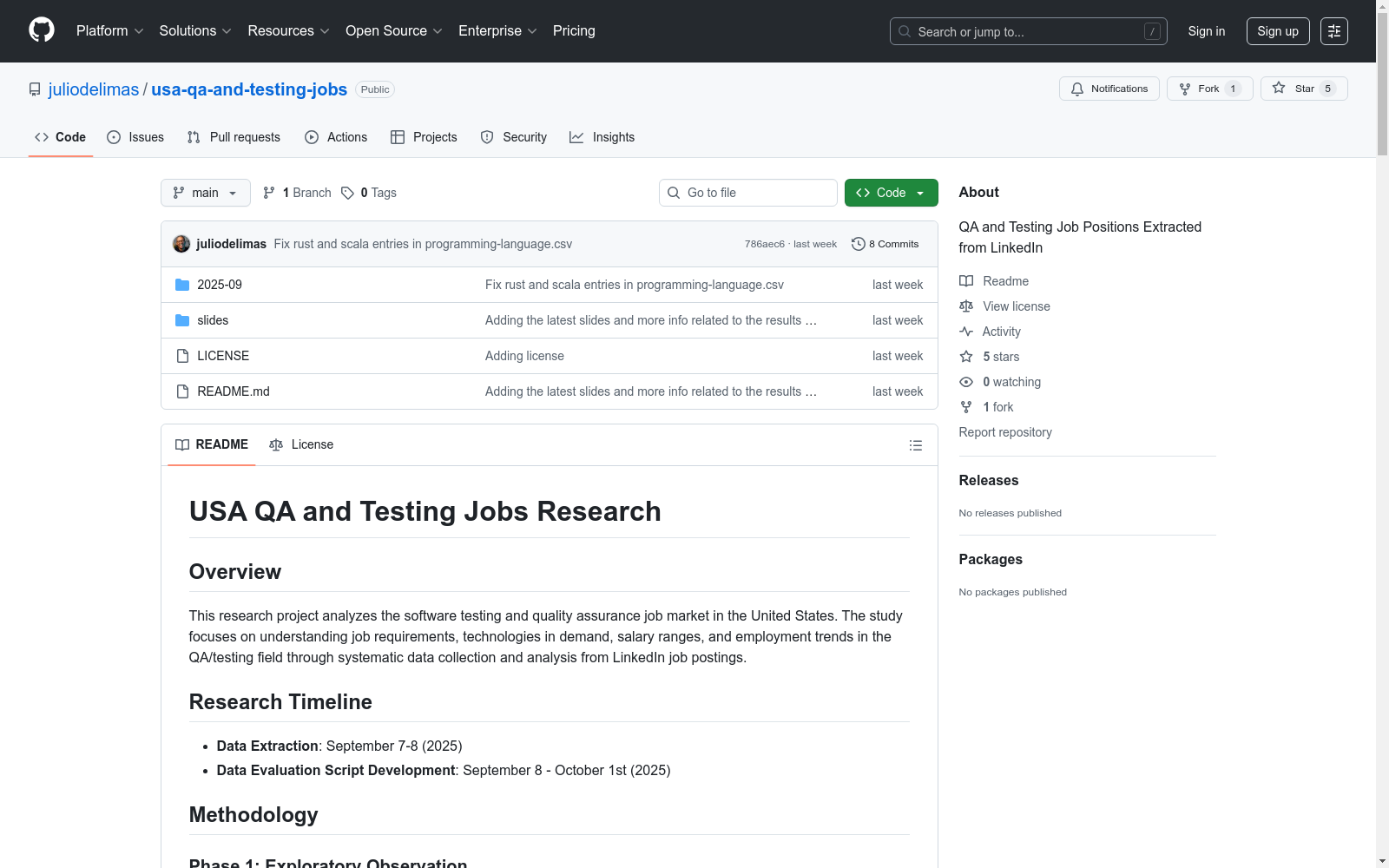The width and height of the screenshot is (1389, 868).
Task: Open the juliodelimas owner profile link
Action: click(x=94, y=89)
